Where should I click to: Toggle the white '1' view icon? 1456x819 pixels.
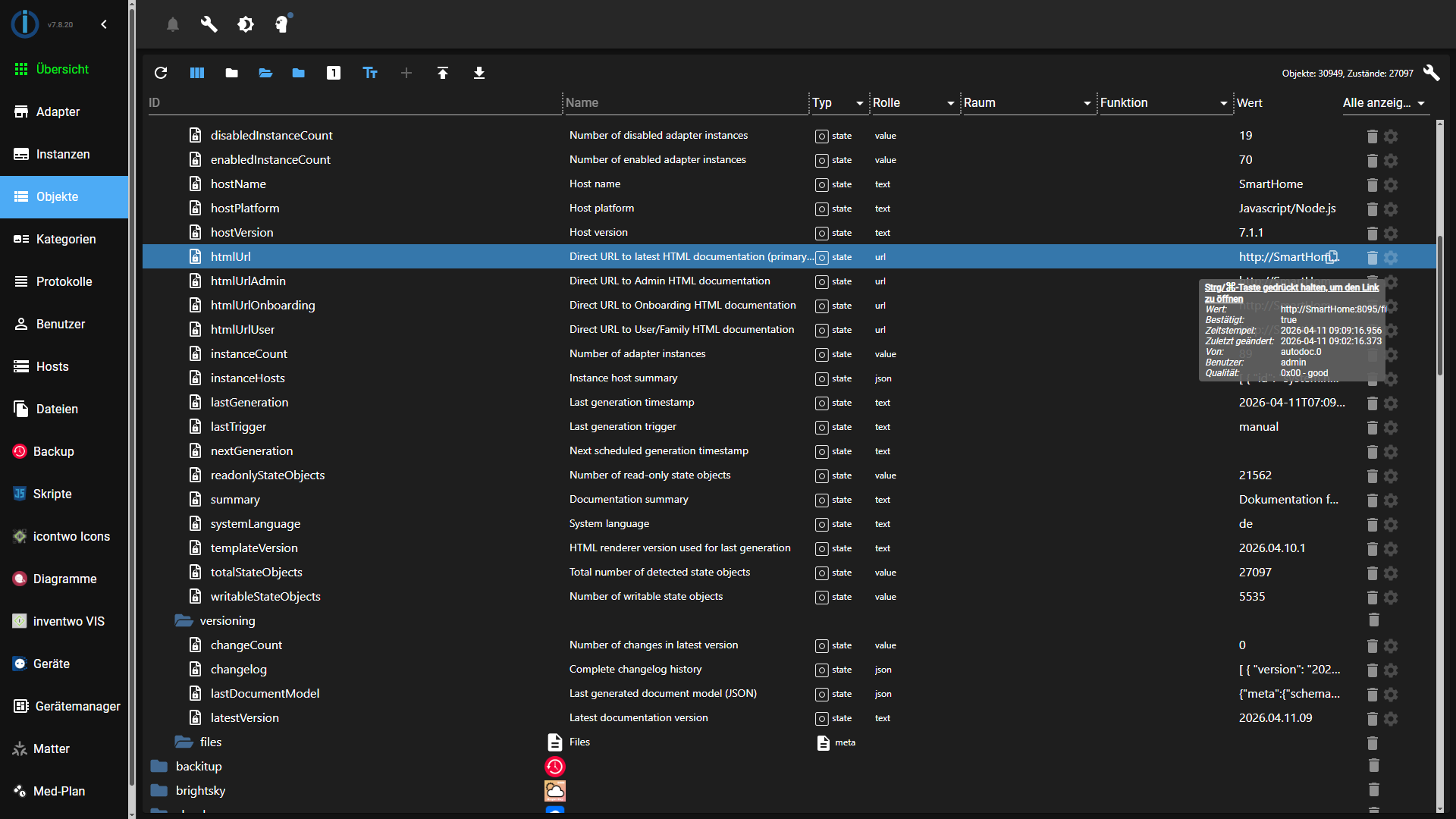pyautogui.click(x=334, y=73)
